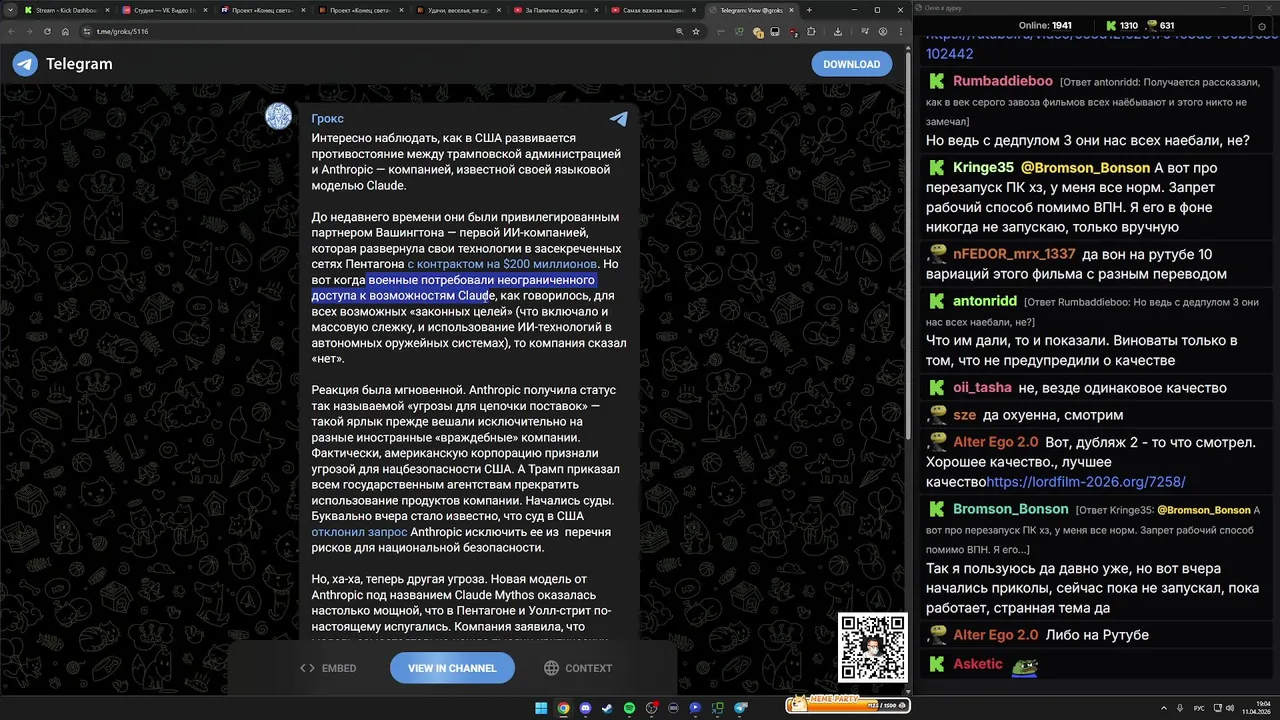Click the @Bromson_Bonson mention in Kringe35's message
Image resolution: width=1280 pixels, height=720 pixels.
(1085, 168)
